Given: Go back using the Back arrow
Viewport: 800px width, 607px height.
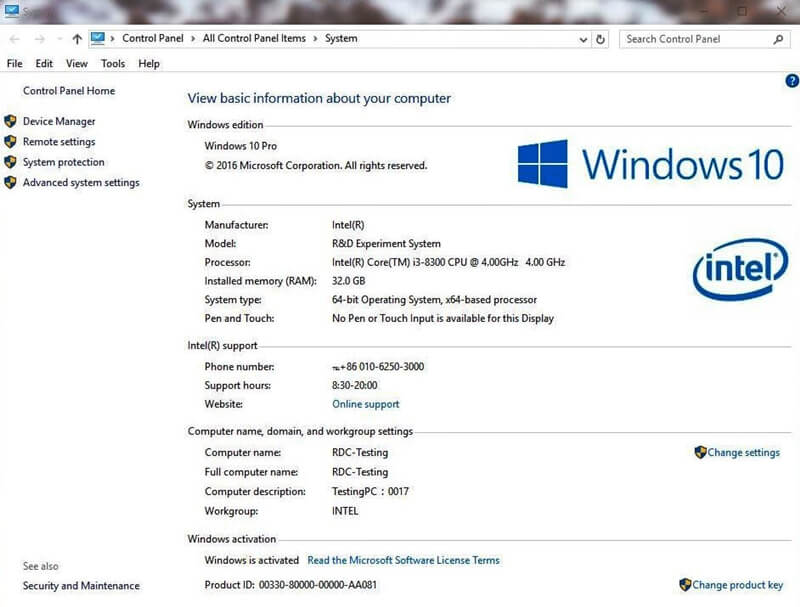Looking at the screenshot, I should pos(13,39).
